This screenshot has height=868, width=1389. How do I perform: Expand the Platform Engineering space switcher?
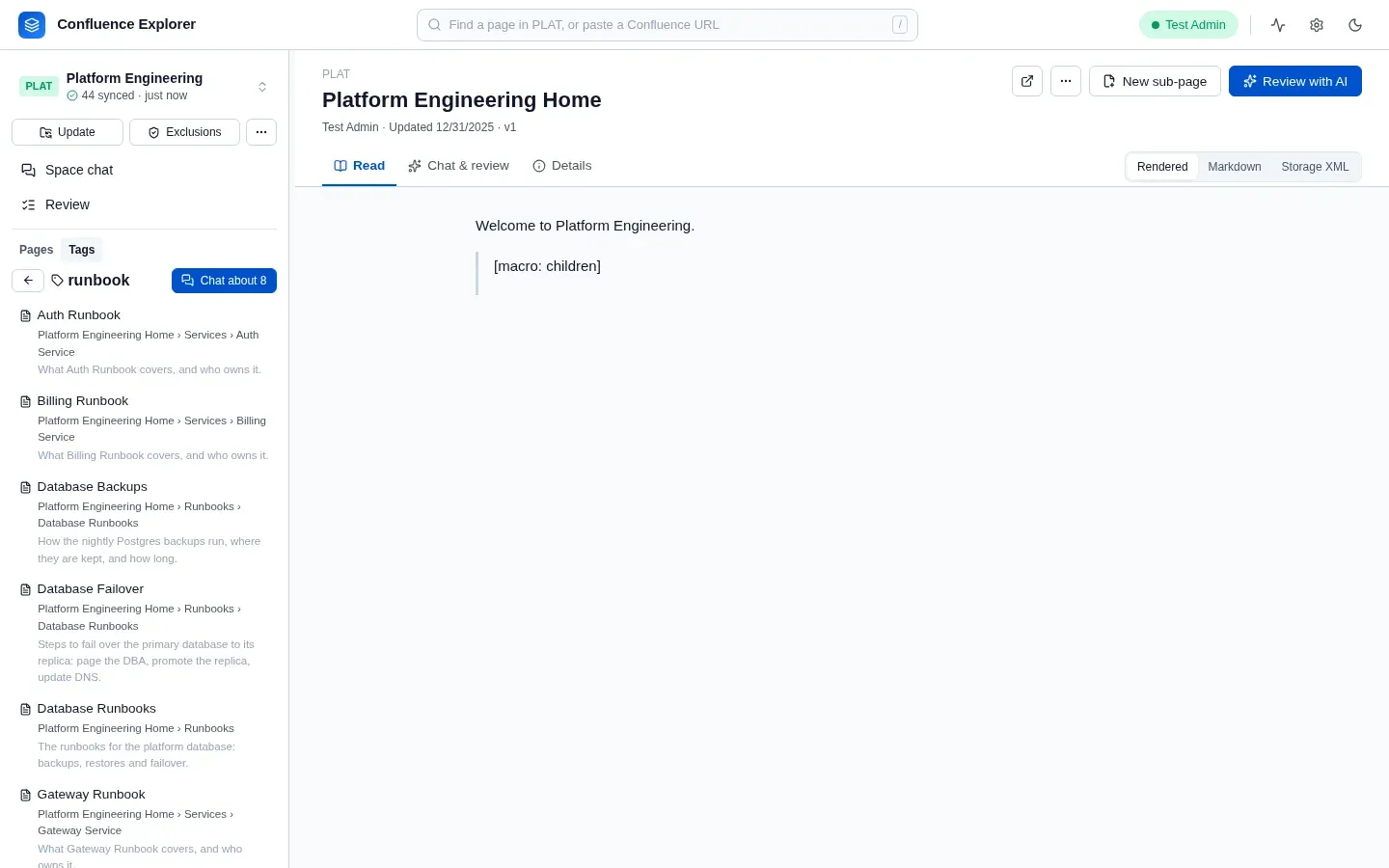[262, 87]
